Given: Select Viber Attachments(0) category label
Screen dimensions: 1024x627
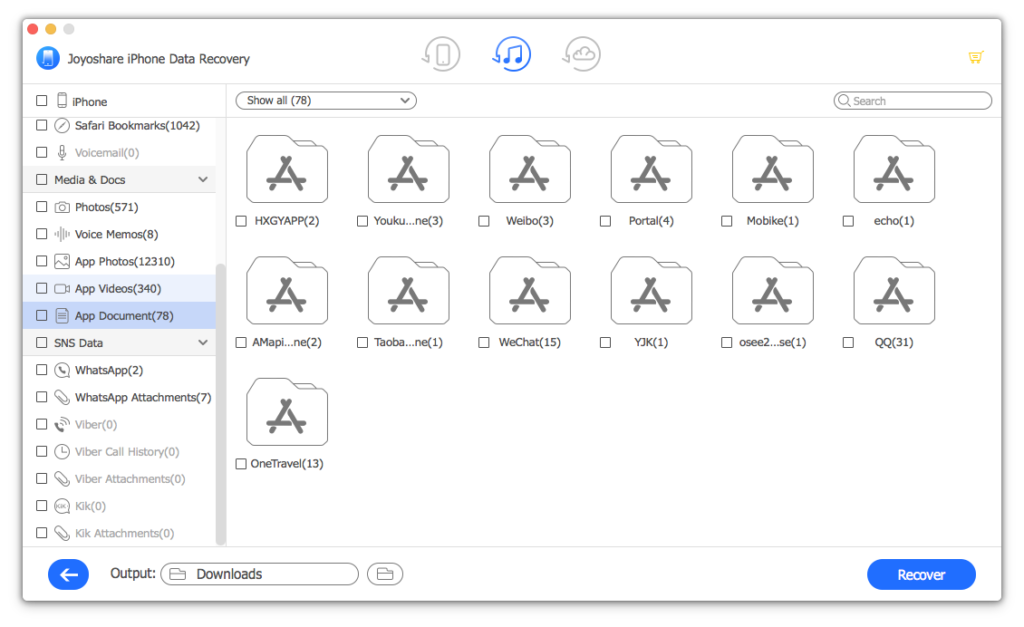Looking at the screenshot, I should pyautogui.click(x=130, y=479).
